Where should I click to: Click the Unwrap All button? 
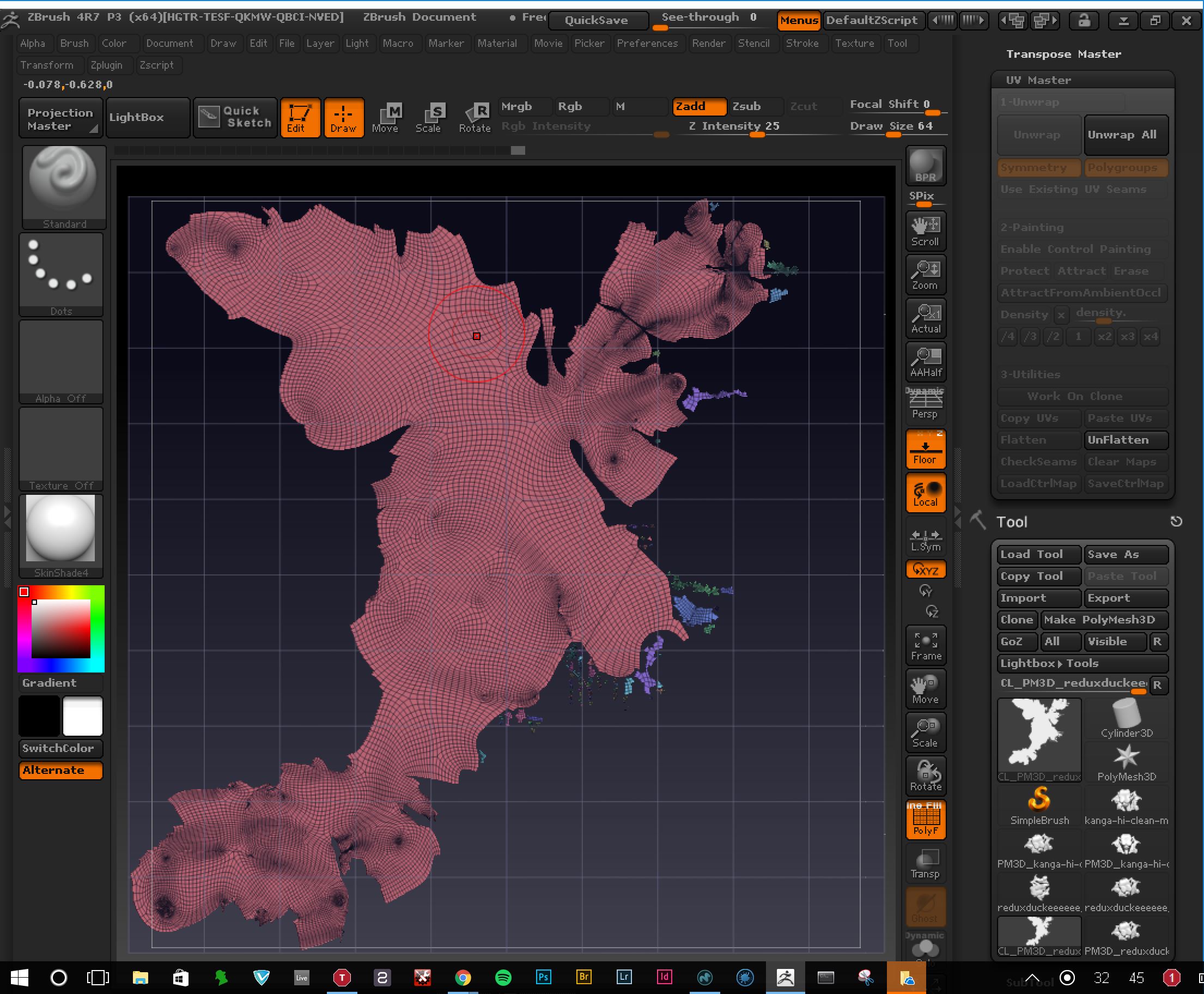pyautogui.click(x=1126, y=135)
